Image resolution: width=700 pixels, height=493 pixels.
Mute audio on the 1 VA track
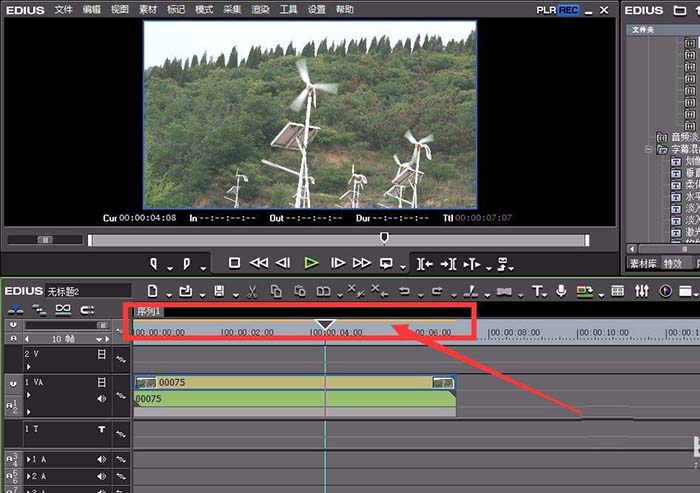(101, 399)
